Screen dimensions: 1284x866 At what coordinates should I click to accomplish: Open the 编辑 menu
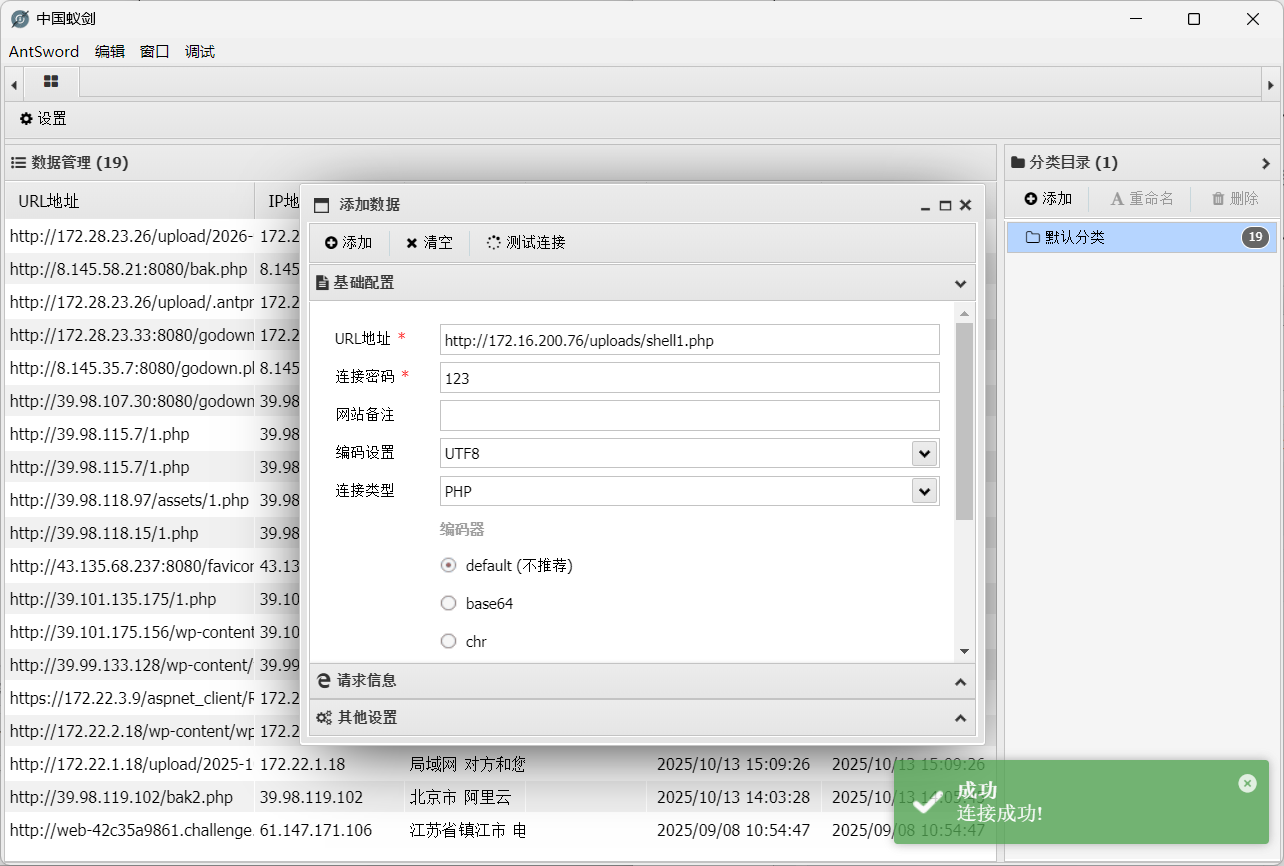click(110, 52)
